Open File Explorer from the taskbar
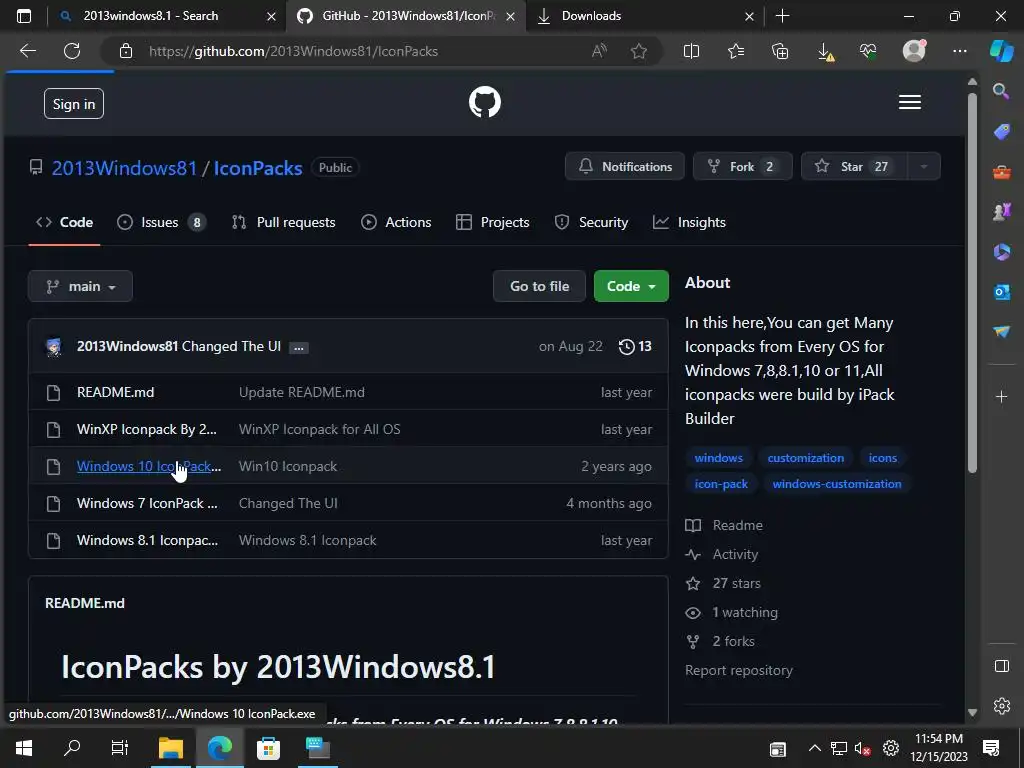The image size is (1024, 768). tap(171, 748)
